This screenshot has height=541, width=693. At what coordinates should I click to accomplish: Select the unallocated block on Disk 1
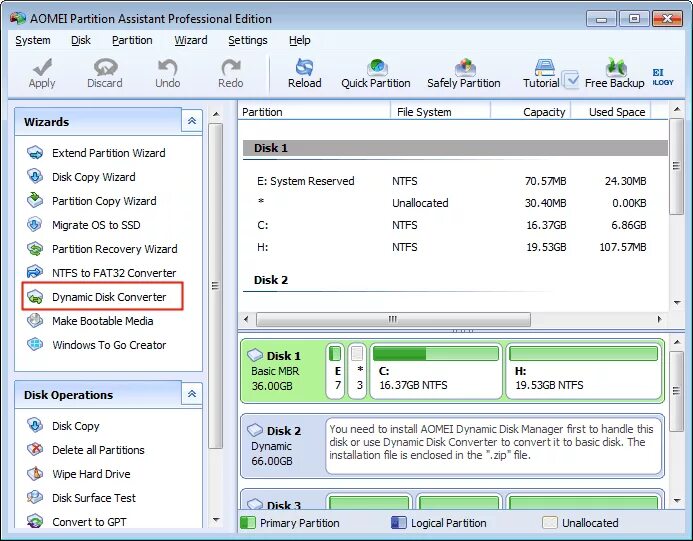[x=357, y=371]
